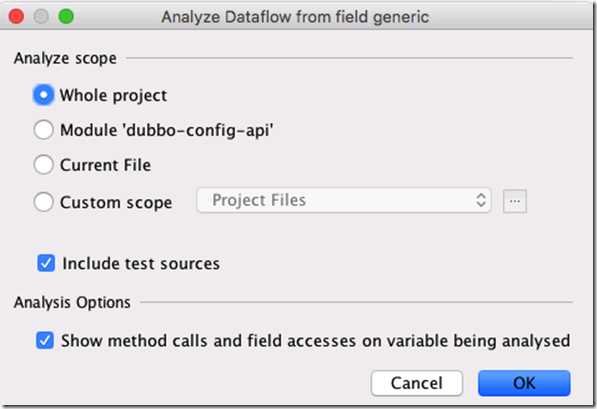Click the Cancel button
The height and width of the screenshot is (409, 597).
coord(417,383)
